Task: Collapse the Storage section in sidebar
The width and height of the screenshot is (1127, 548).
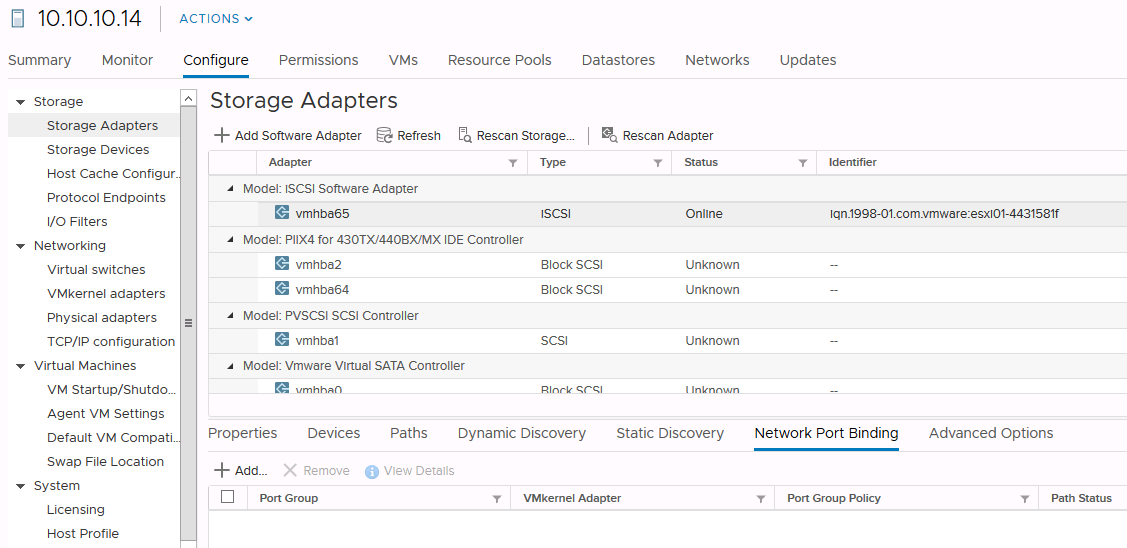Action: 20,102
